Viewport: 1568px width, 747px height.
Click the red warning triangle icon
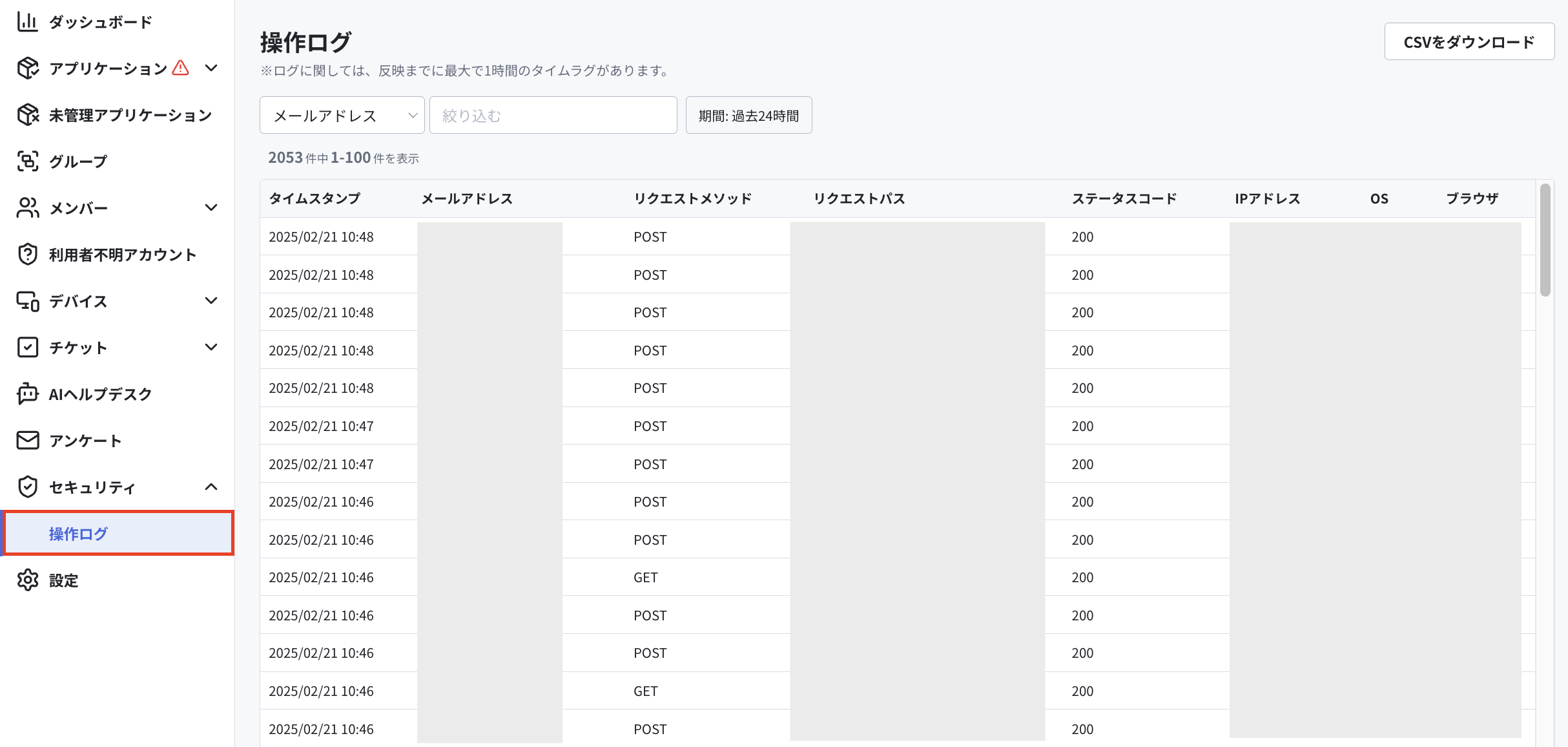181,67
